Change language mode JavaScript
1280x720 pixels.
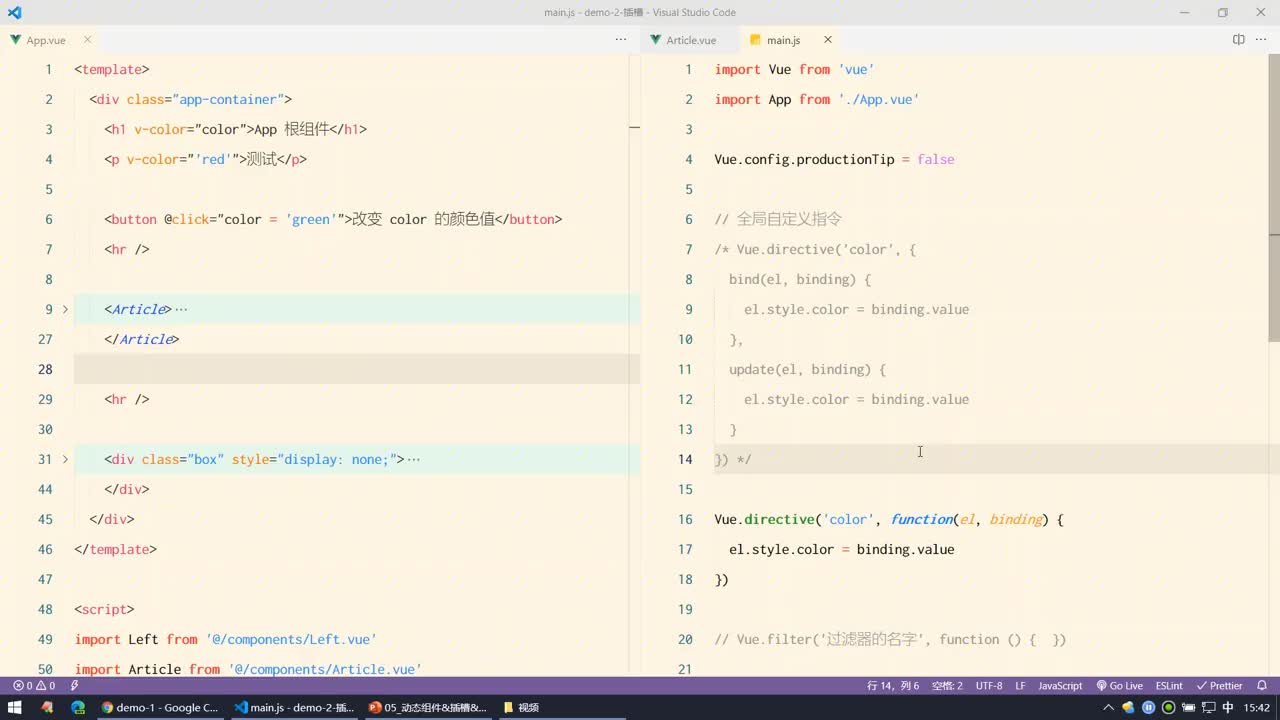(x=1060, y=686)
